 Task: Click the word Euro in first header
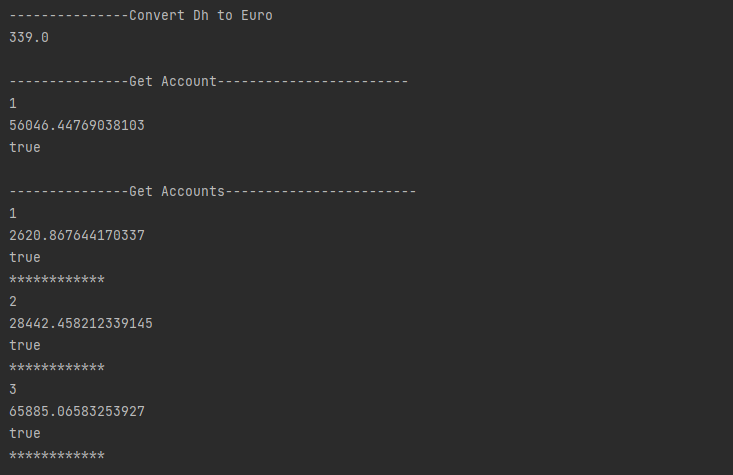pyautogui.click(x=257, y=15)
